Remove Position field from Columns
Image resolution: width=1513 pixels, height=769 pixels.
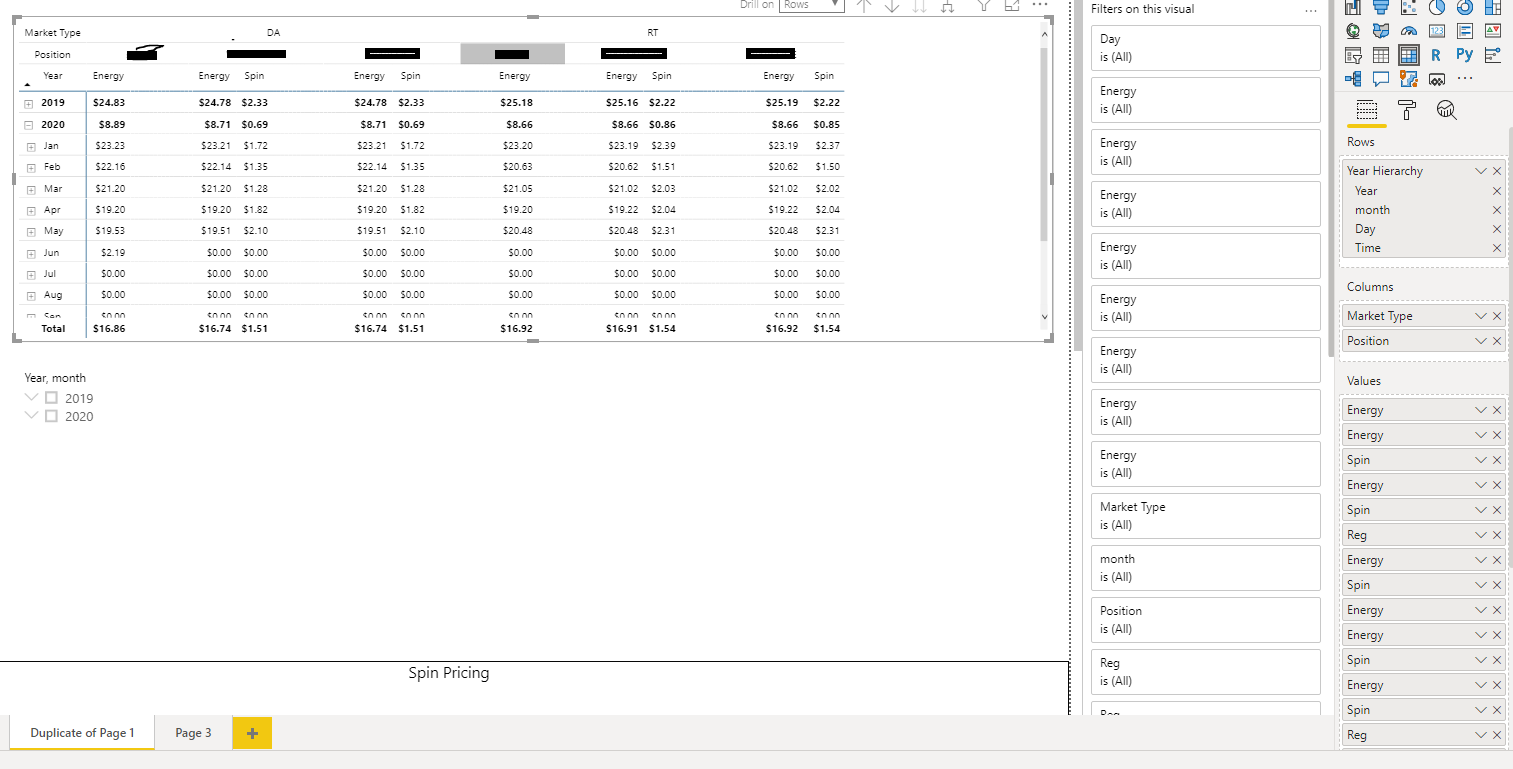(x=1497, y=341)
